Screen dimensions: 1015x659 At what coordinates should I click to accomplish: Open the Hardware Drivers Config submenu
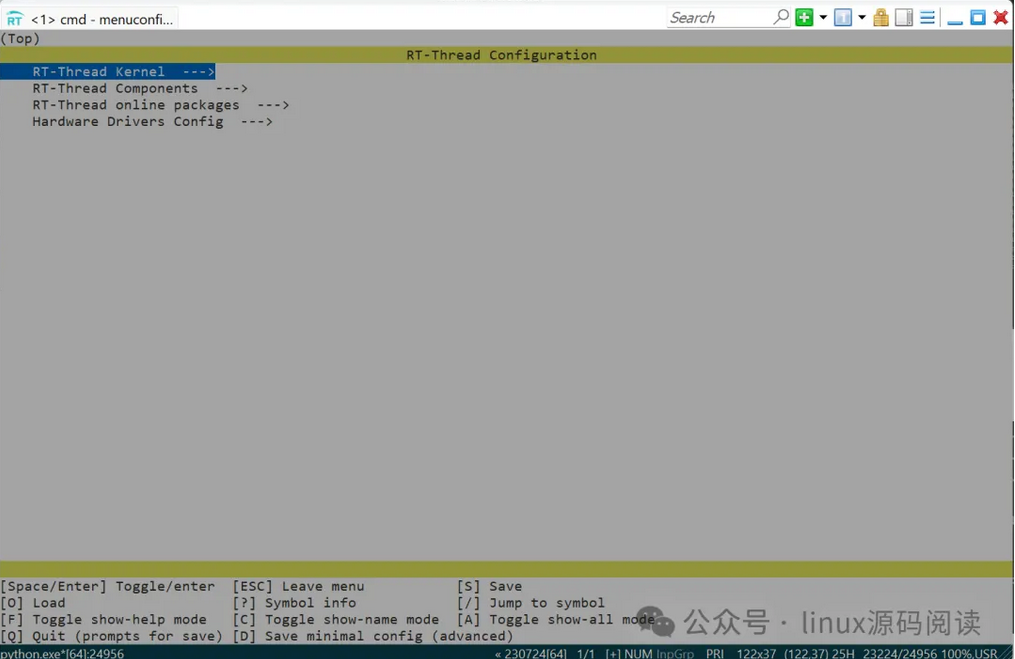152,122
